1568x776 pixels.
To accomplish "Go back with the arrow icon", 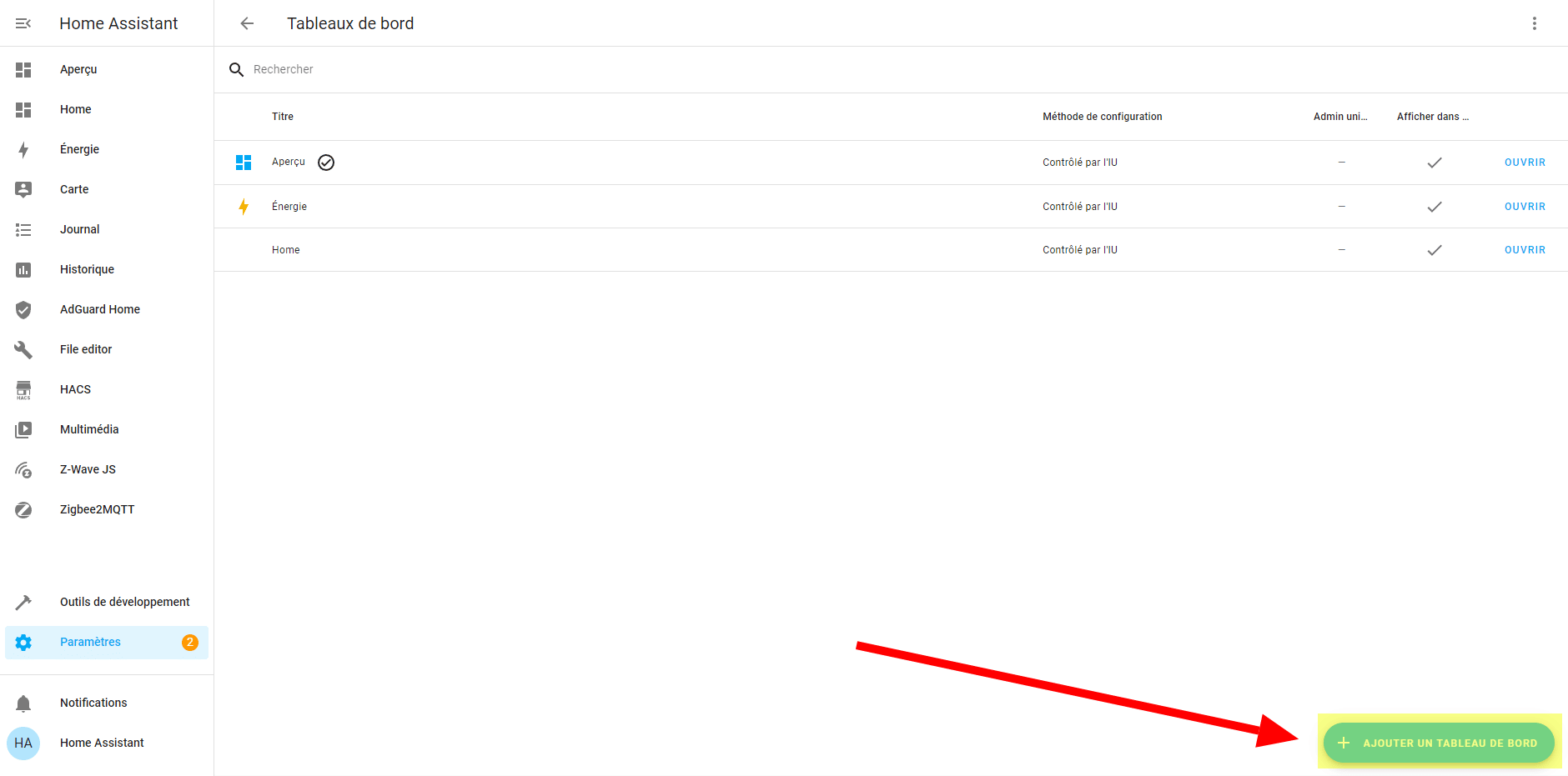I will tap(247, 23).
